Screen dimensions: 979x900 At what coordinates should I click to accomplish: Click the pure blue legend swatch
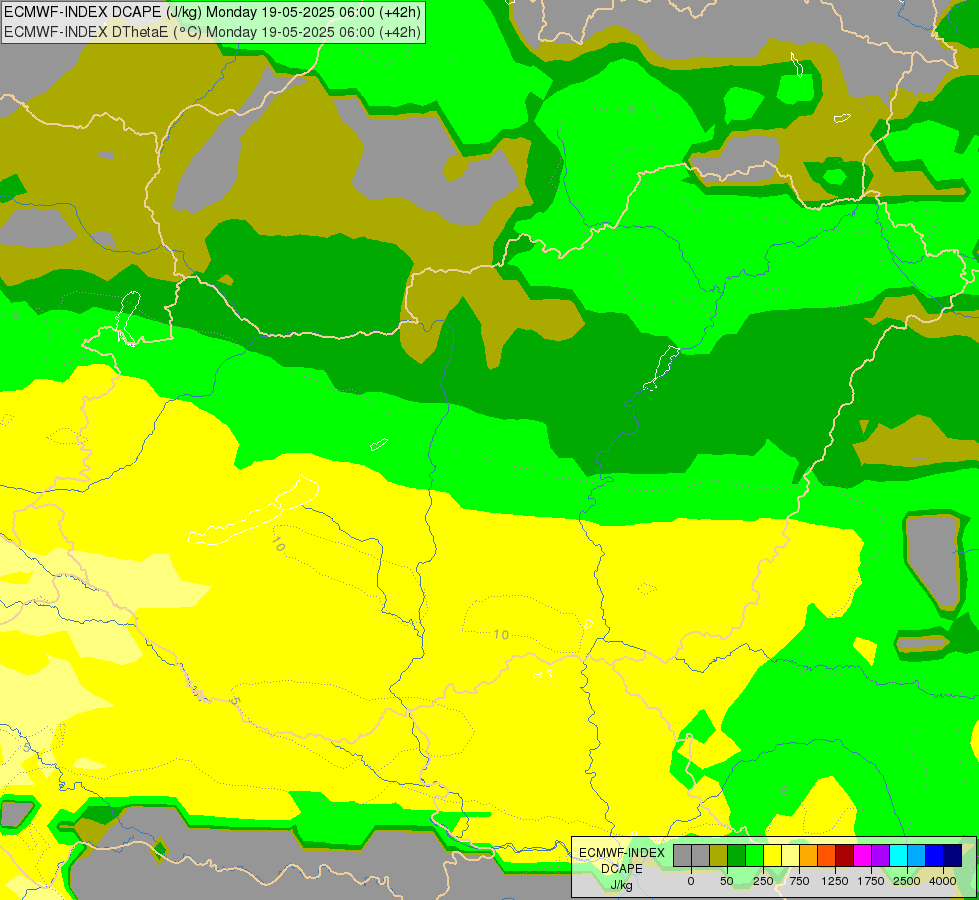tap(935, 856)
